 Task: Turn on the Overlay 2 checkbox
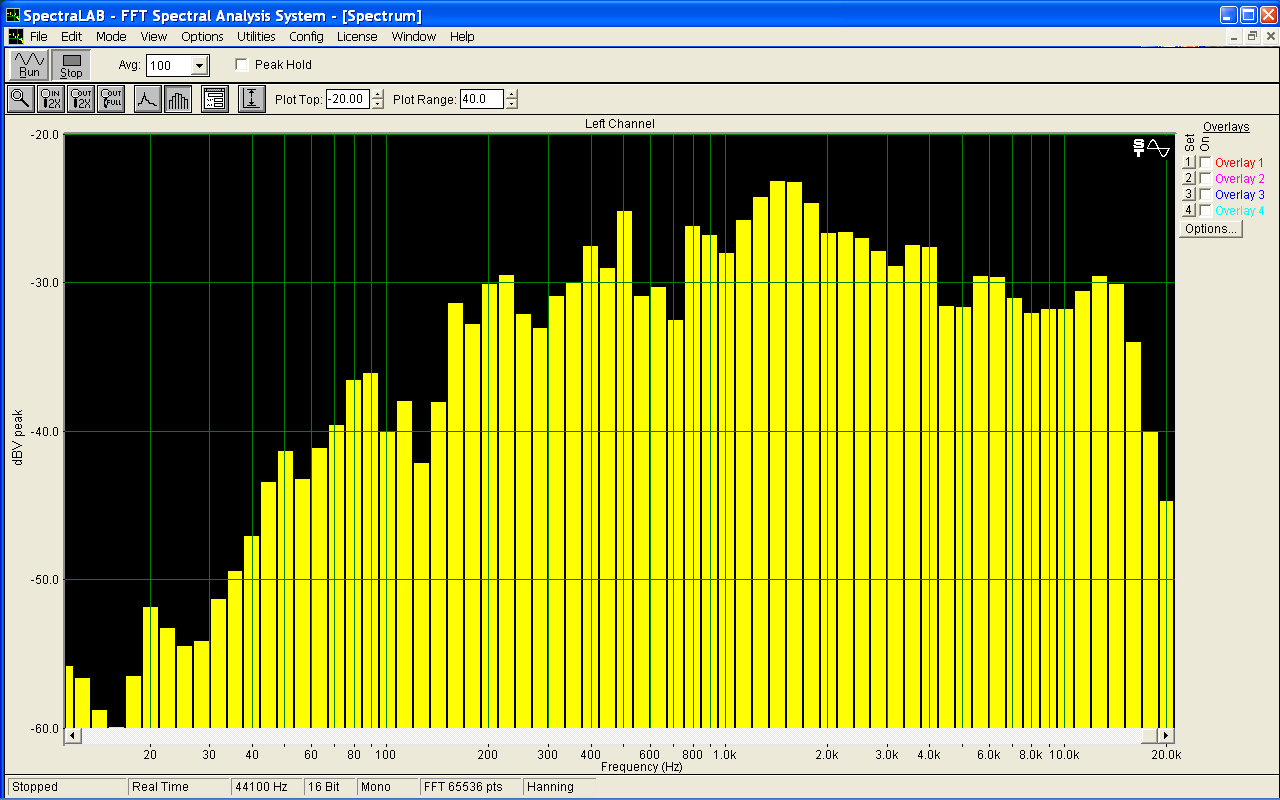coord(1206,179)
